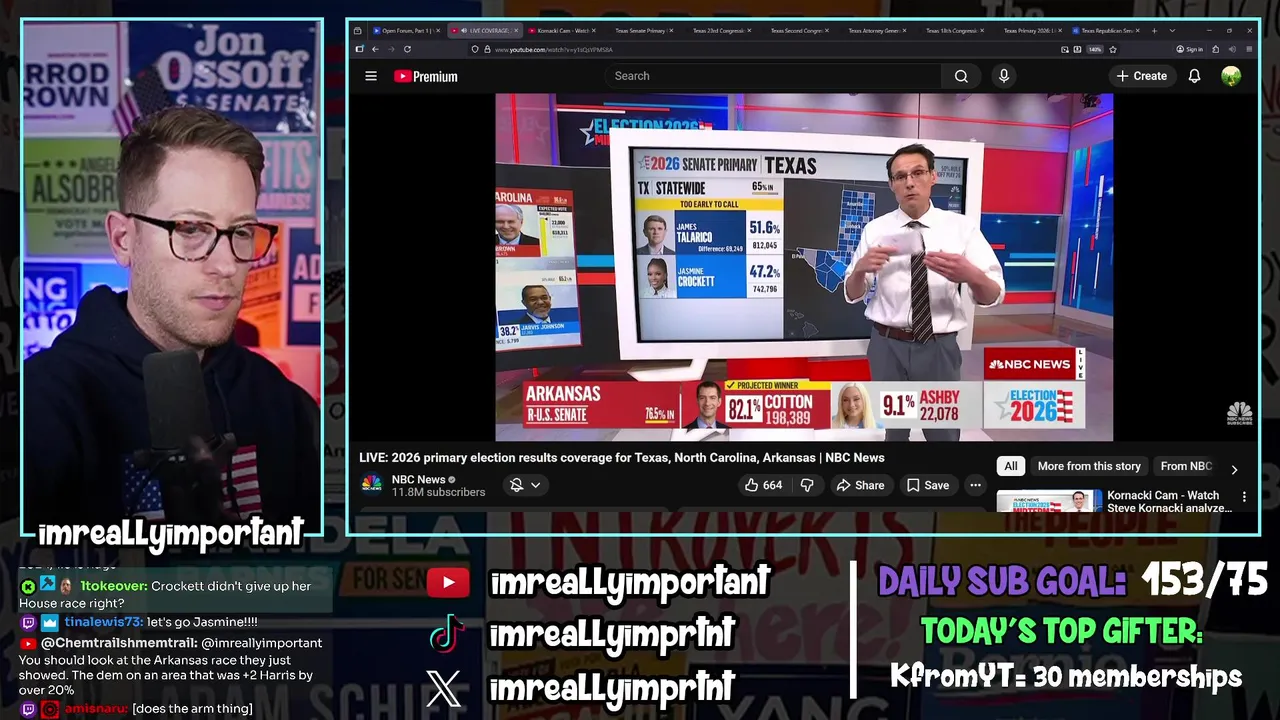Like the NBC News live video
Image resolution: width=1280 pixels, height=720 pixels.
[763, 485]
